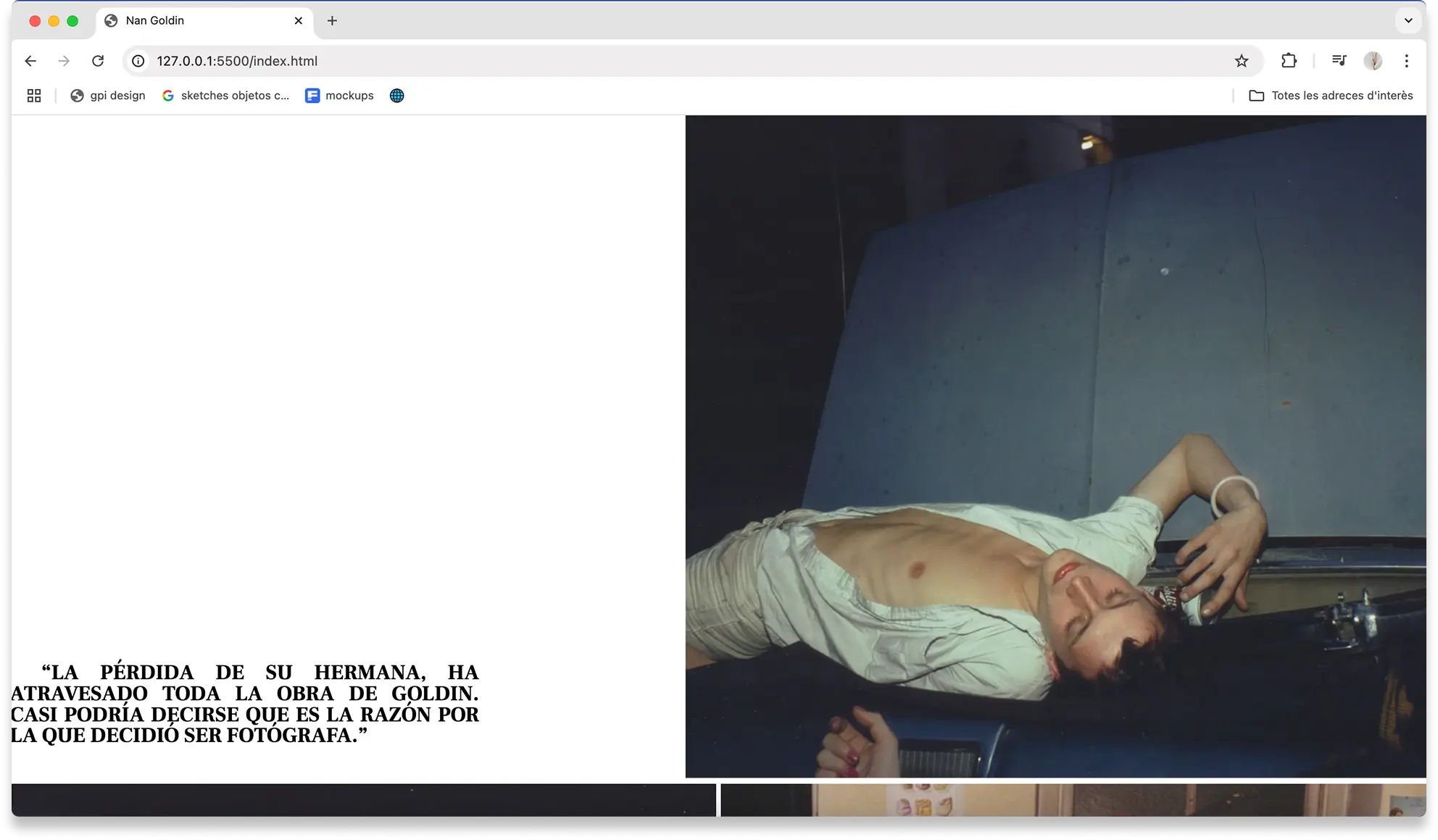Screen dimensions: 1438x840
Task: Click the photo of man lying on car
Action: [1055, 446]
